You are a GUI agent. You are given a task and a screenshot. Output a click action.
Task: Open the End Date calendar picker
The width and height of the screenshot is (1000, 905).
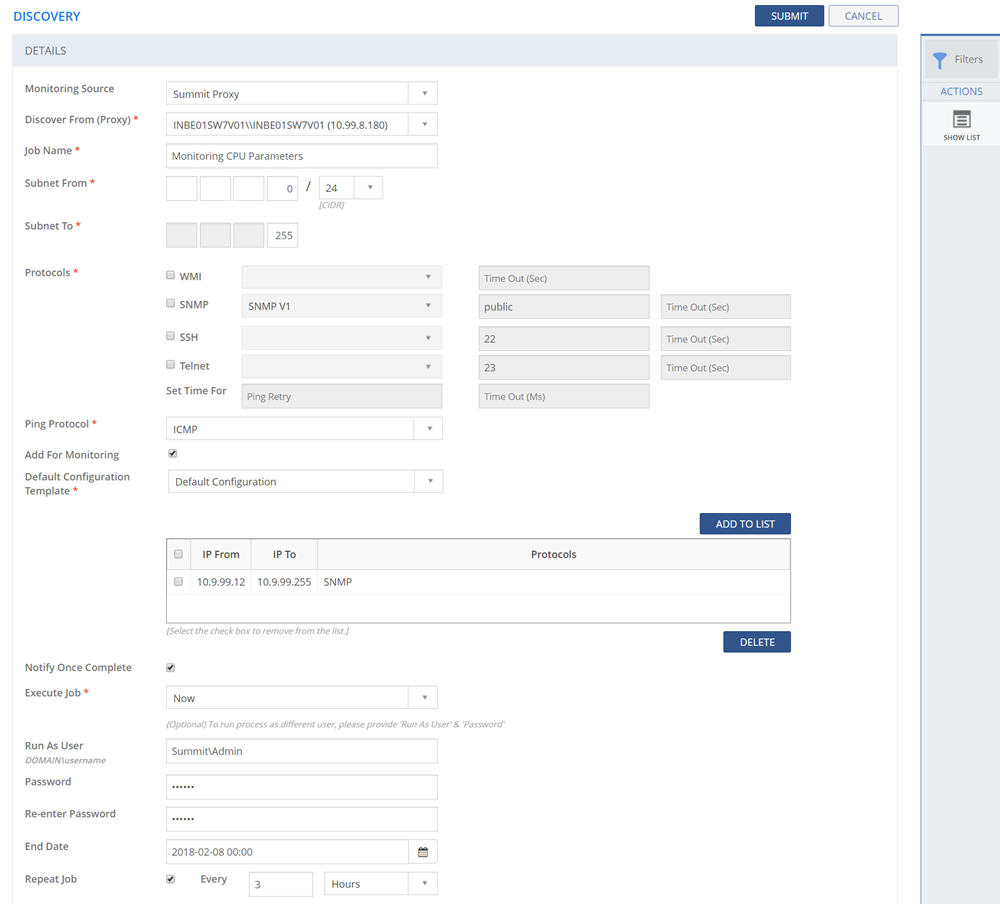coord(423,852)
